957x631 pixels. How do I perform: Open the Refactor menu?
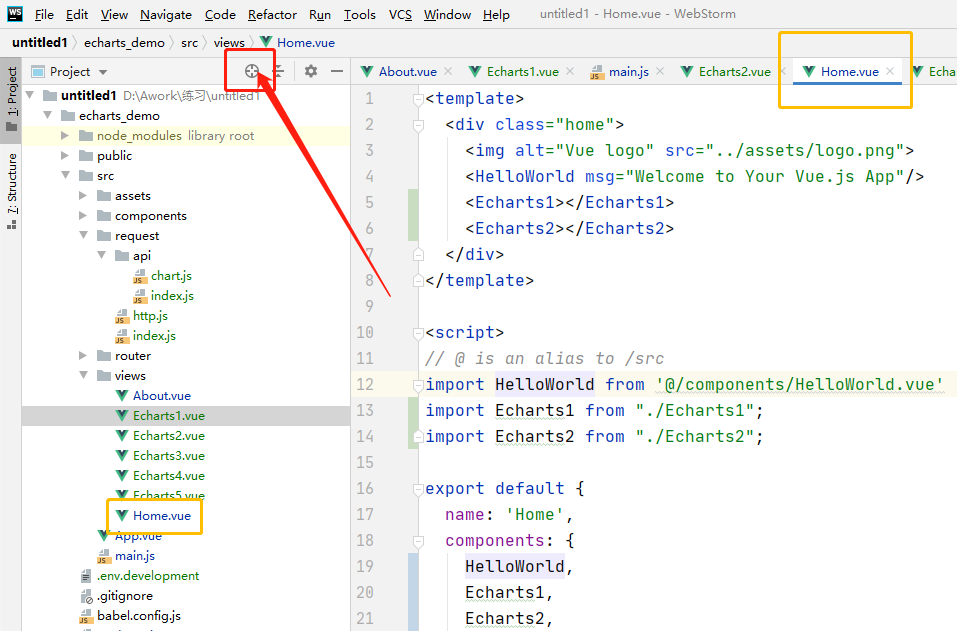pos(272,15)
